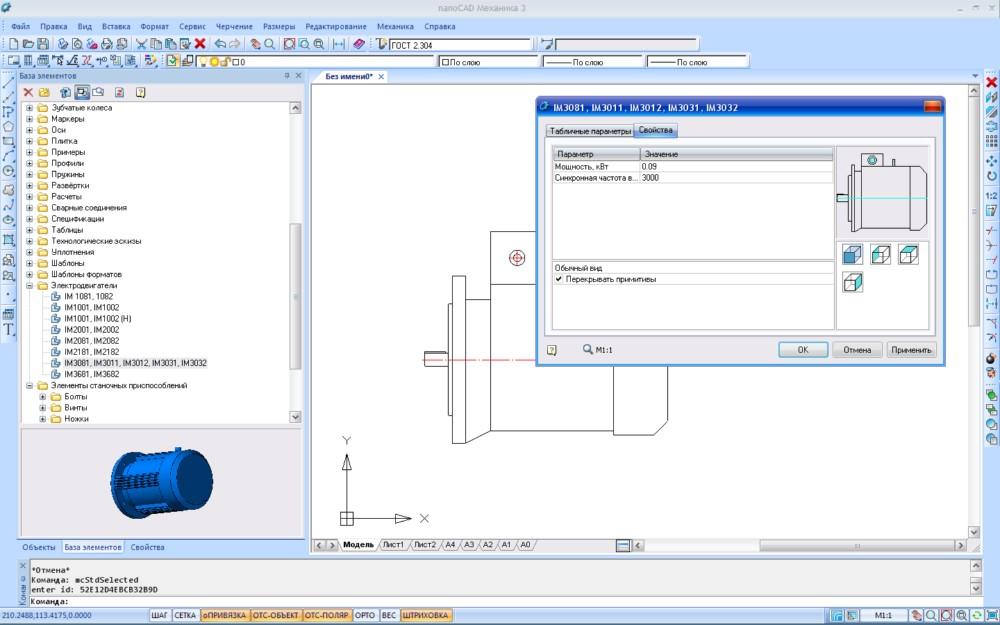Collapse the Электродвигатели tree folder
Image resolution: width=1000 pixels, height=625 pixels.
tap(30, 285)
